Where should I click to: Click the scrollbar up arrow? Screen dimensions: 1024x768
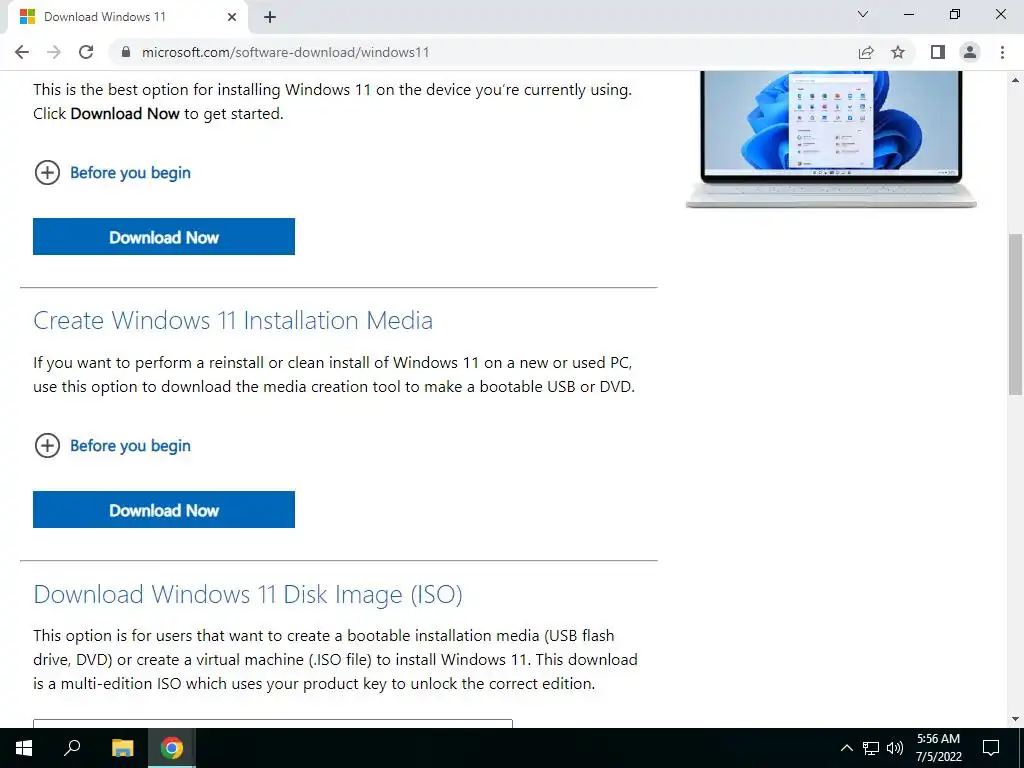coord(1015,80)
